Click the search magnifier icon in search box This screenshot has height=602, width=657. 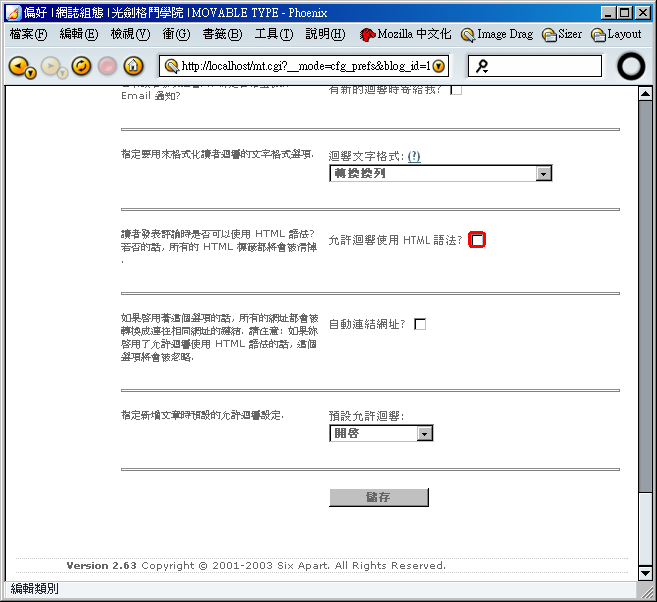[482, 66]
